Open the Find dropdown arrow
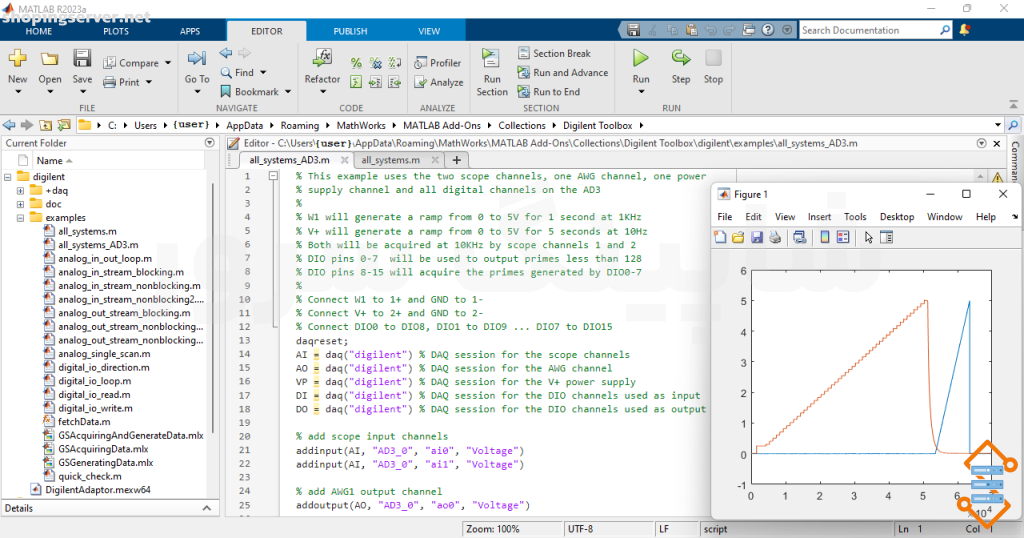This screenshot has height=538, width=1024. pyautogui.click(x=263, y=72)
